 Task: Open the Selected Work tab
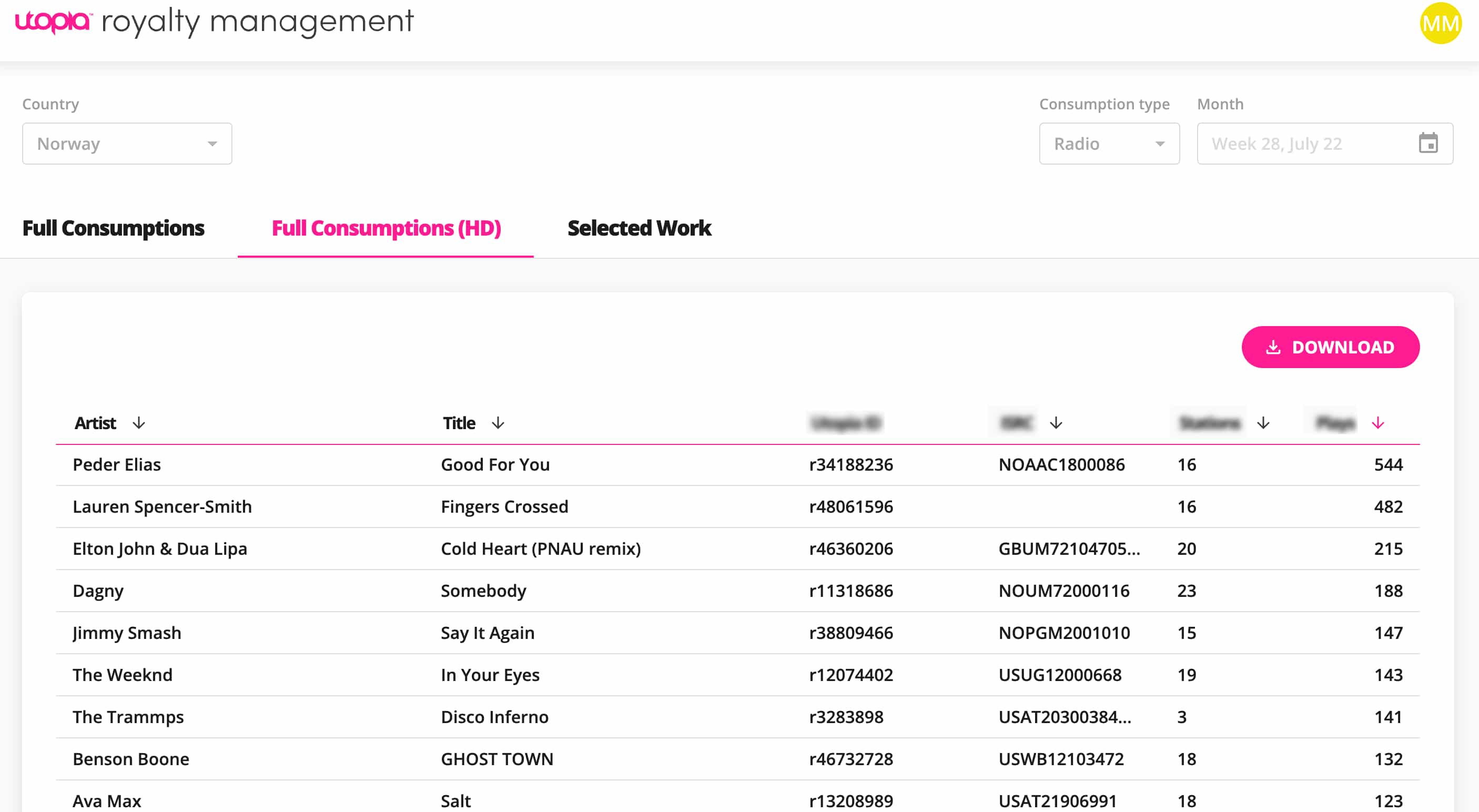click(x=639, y=228)
